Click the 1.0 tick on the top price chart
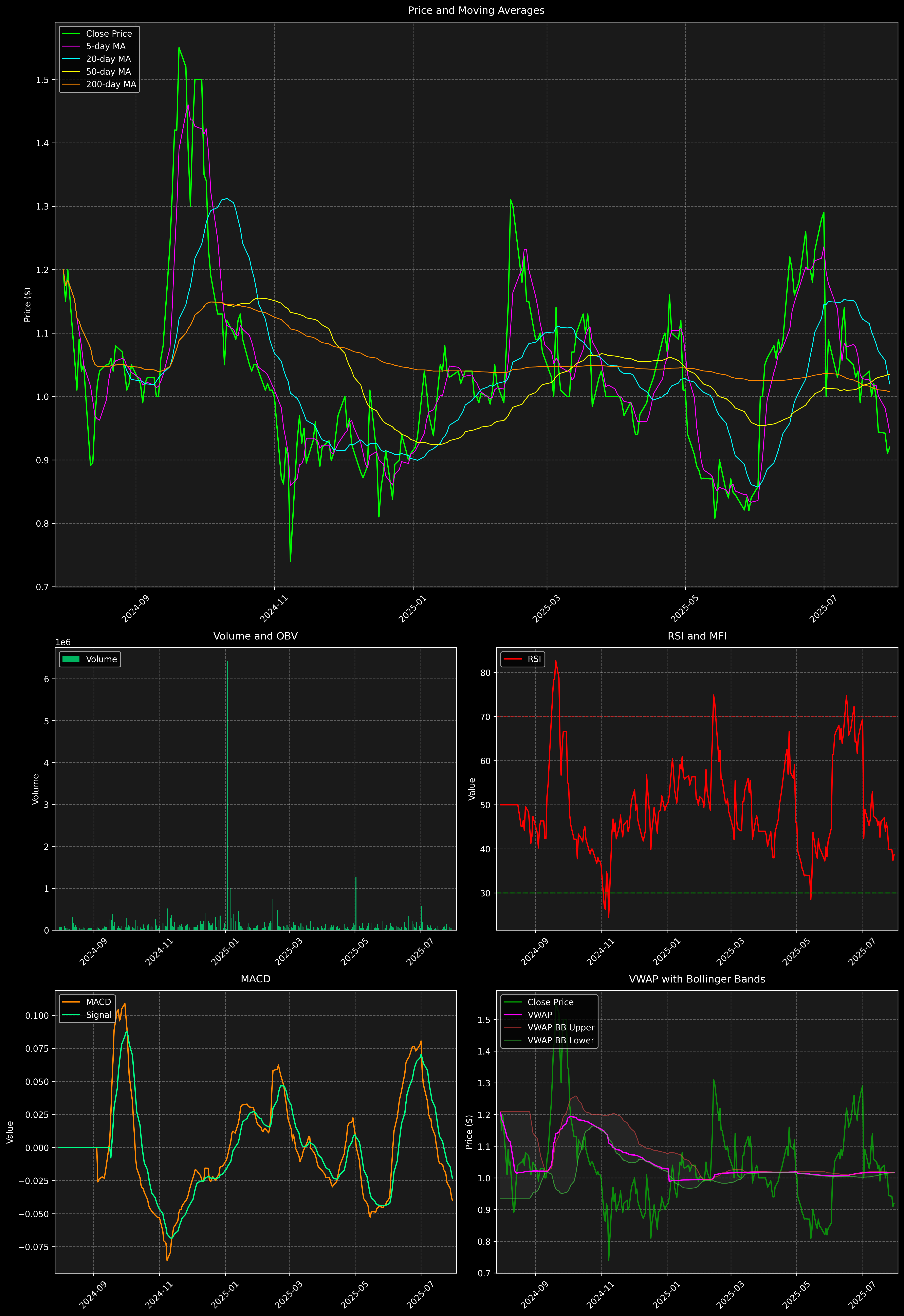904x1316 pixels. click(x=42, y=397)
